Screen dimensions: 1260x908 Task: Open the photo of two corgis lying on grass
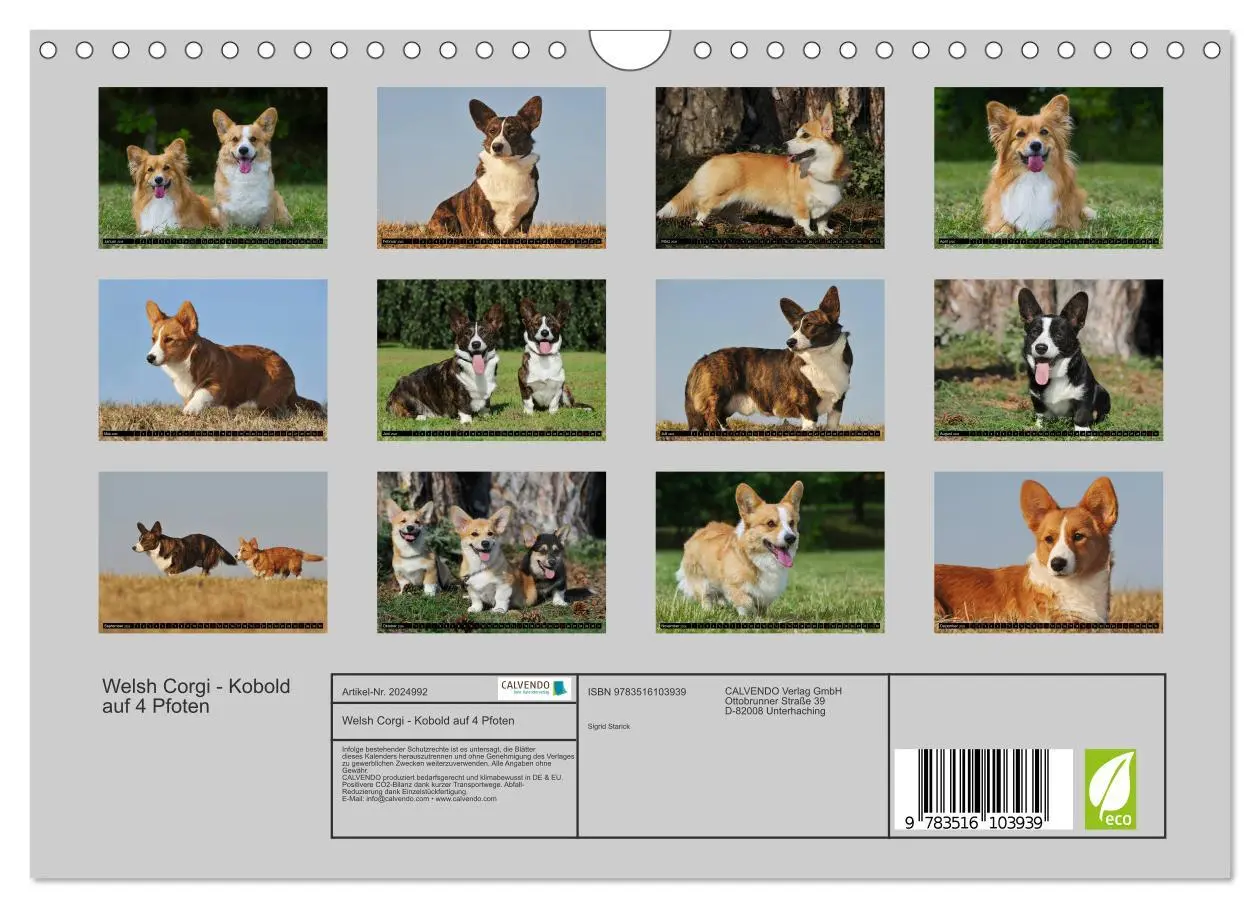(213, 167)
